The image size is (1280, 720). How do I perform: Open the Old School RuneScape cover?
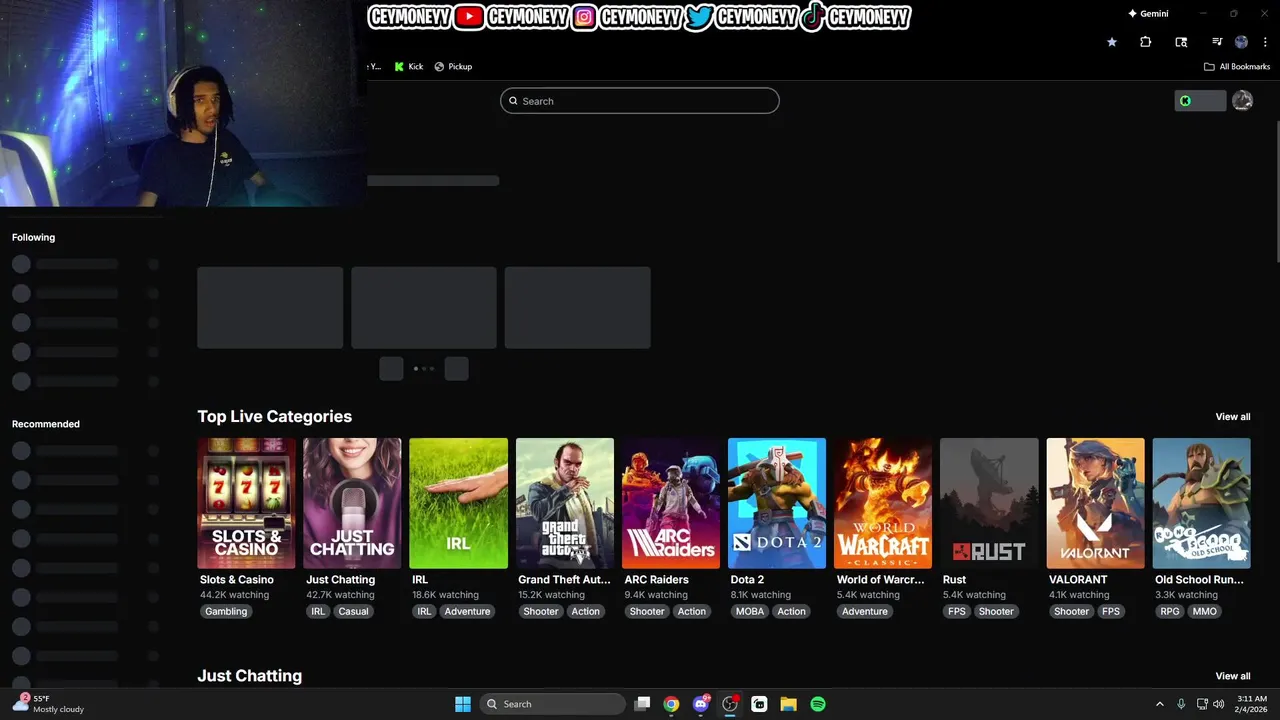(1202, 503)
